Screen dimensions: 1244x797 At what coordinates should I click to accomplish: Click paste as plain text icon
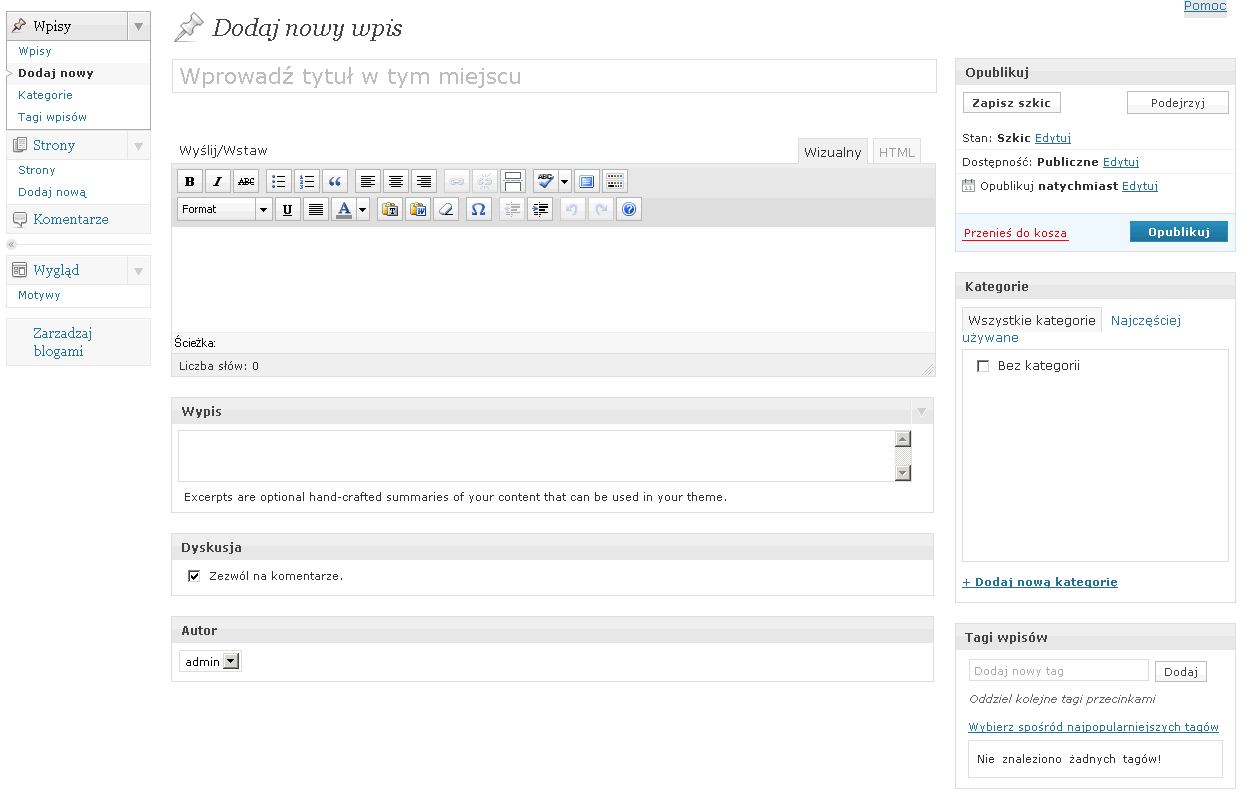coord(389,209)
